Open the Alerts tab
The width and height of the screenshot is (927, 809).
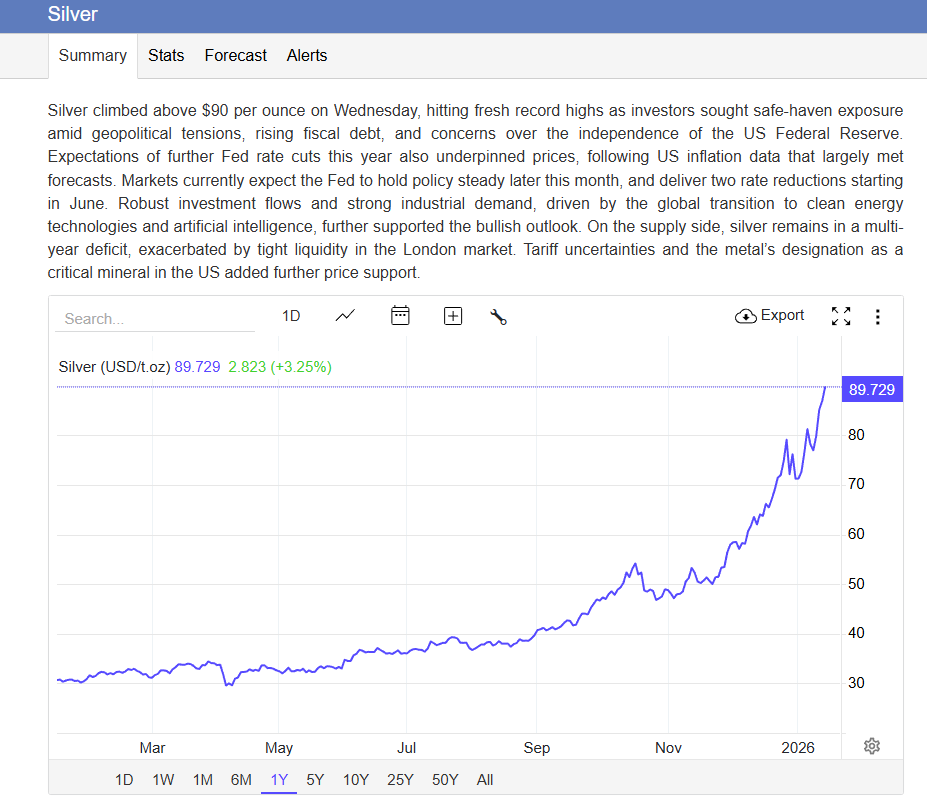pyautogui.click(x=307, y=56)
